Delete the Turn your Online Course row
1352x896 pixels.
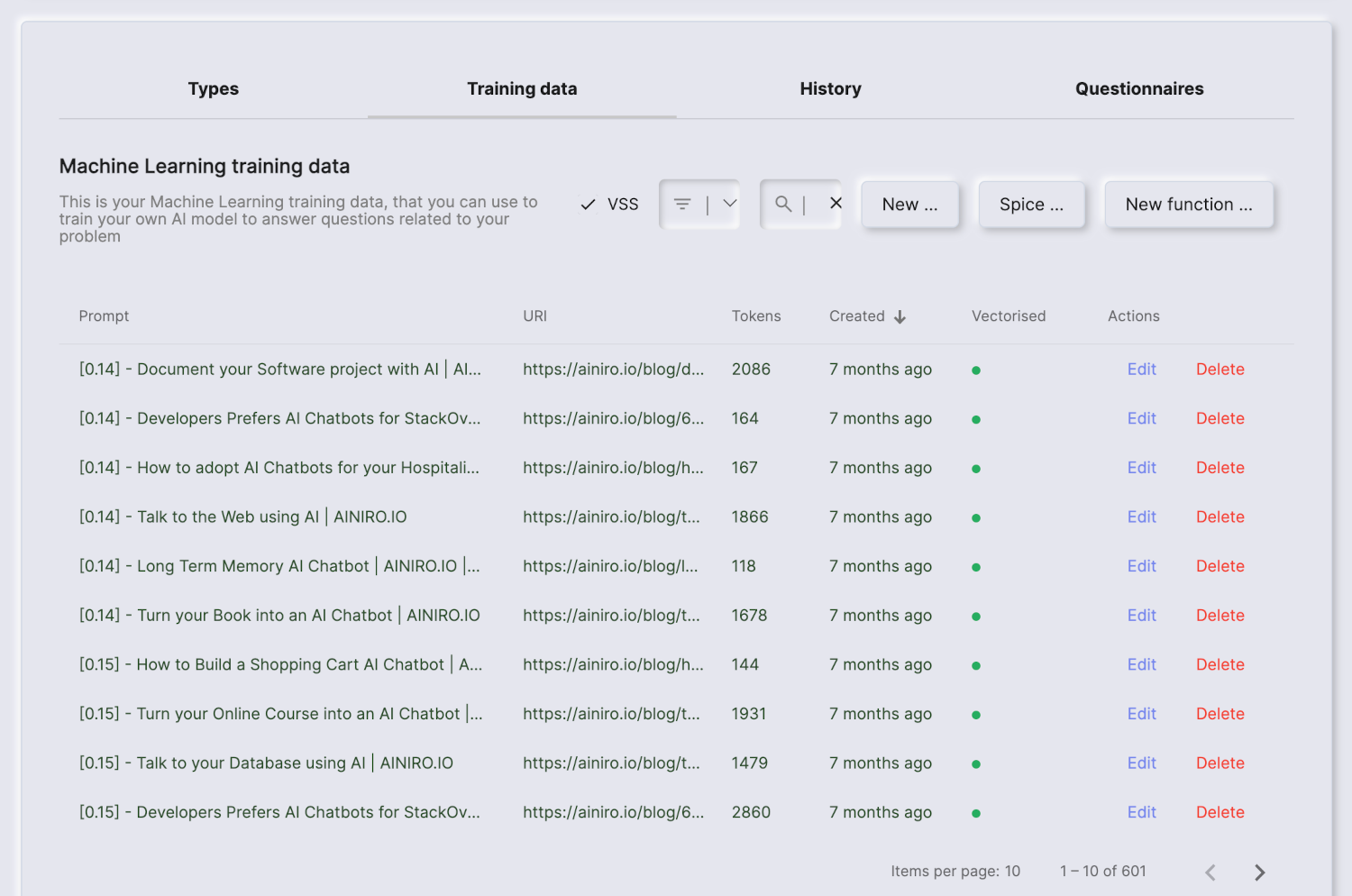[1220, 714]
